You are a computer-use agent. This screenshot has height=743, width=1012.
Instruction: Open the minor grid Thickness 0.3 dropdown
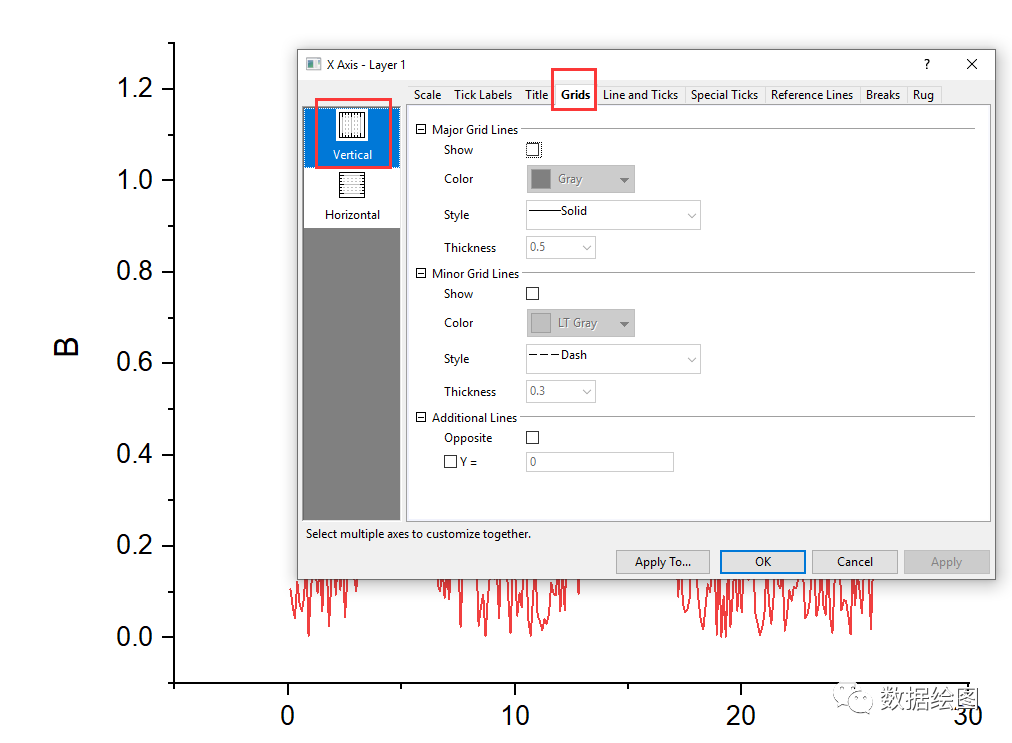pyautogui.click(x=561, y=391)
